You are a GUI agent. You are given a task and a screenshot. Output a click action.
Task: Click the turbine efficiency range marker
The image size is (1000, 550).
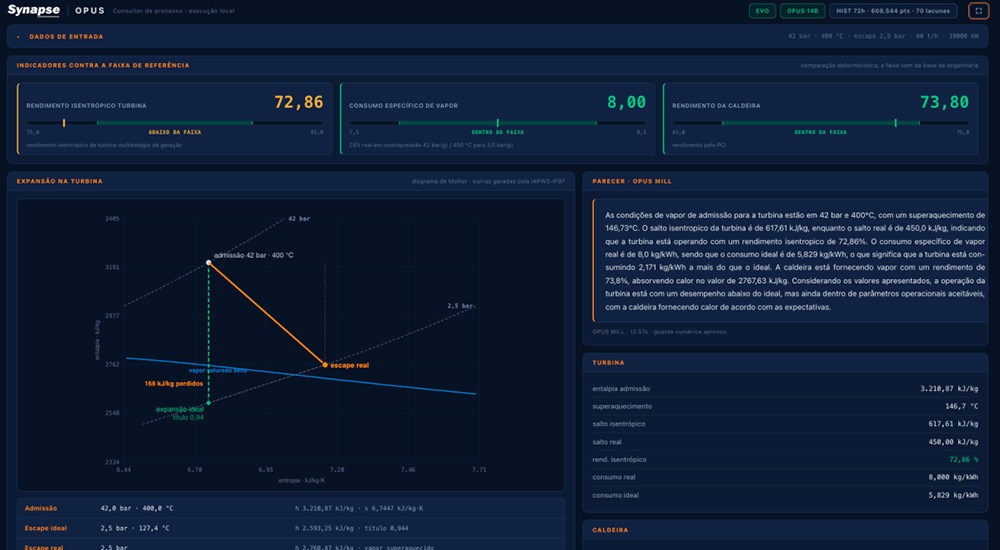[x=64, y=123]
